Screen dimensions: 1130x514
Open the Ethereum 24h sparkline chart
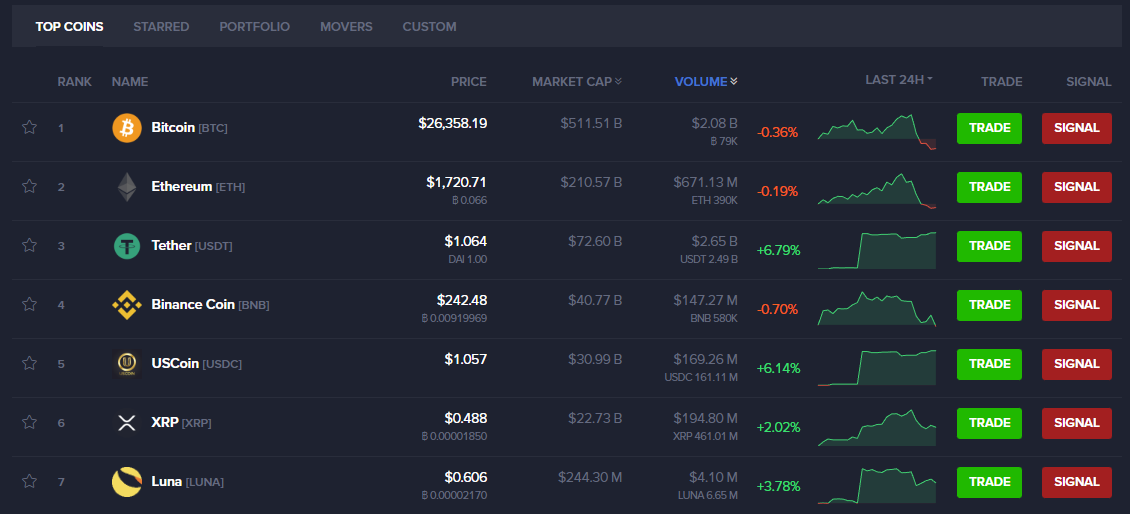[877, 191]
